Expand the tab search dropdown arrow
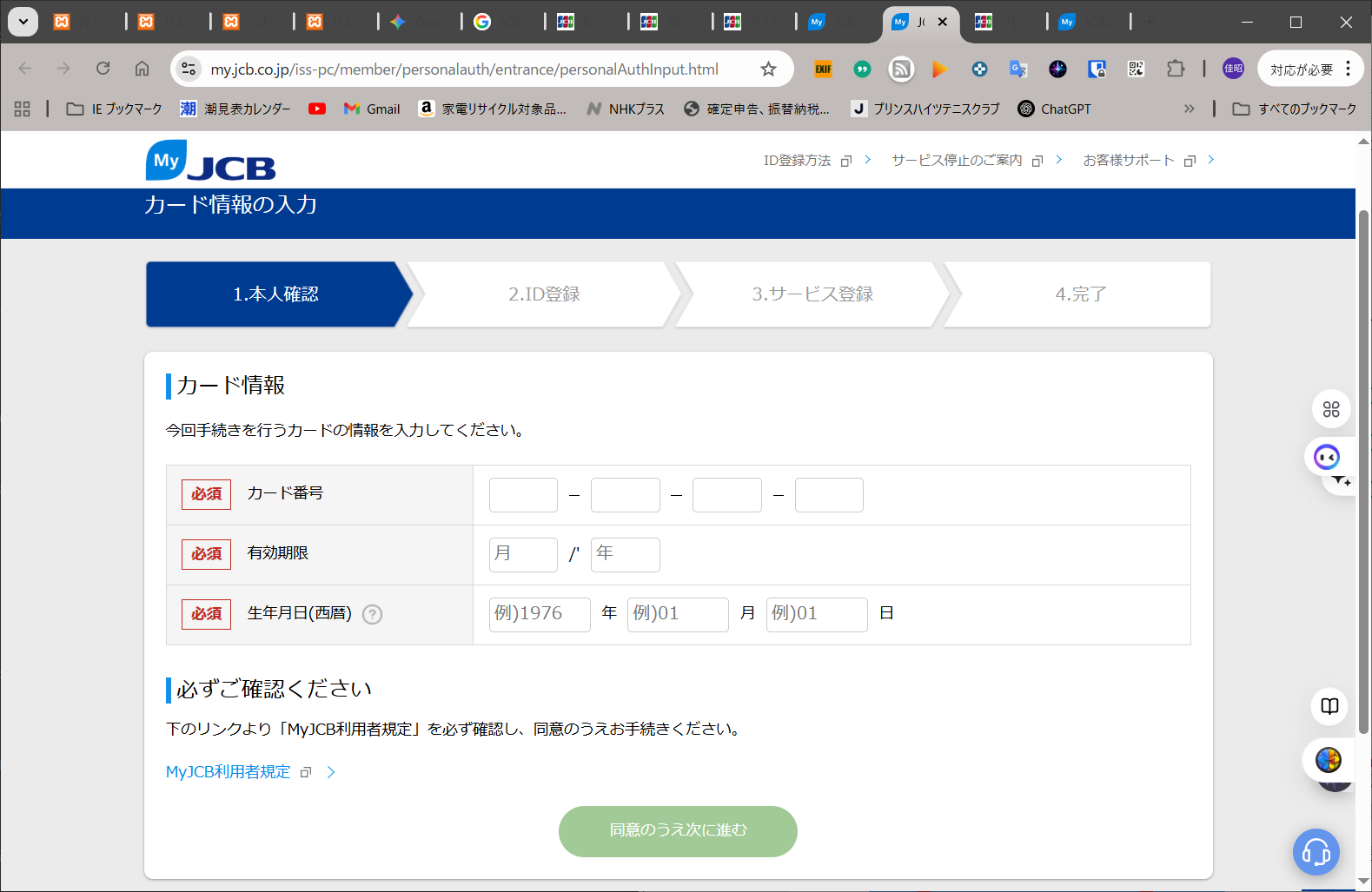This screenshot has height=892, width=1372. (23, 22)
